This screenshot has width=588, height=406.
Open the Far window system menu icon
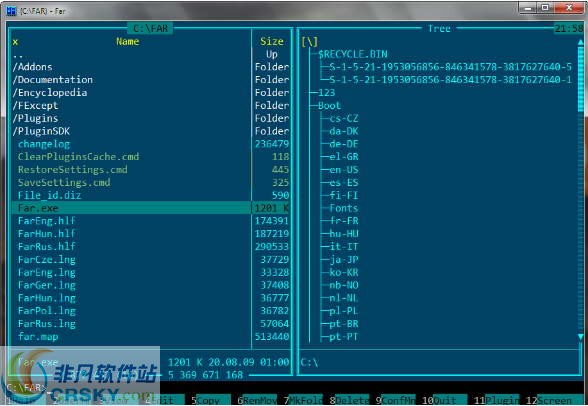tap(12, 11)
